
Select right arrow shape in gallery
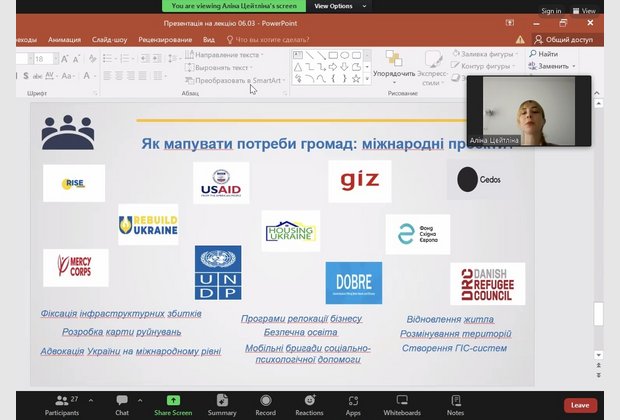point(333,67)
